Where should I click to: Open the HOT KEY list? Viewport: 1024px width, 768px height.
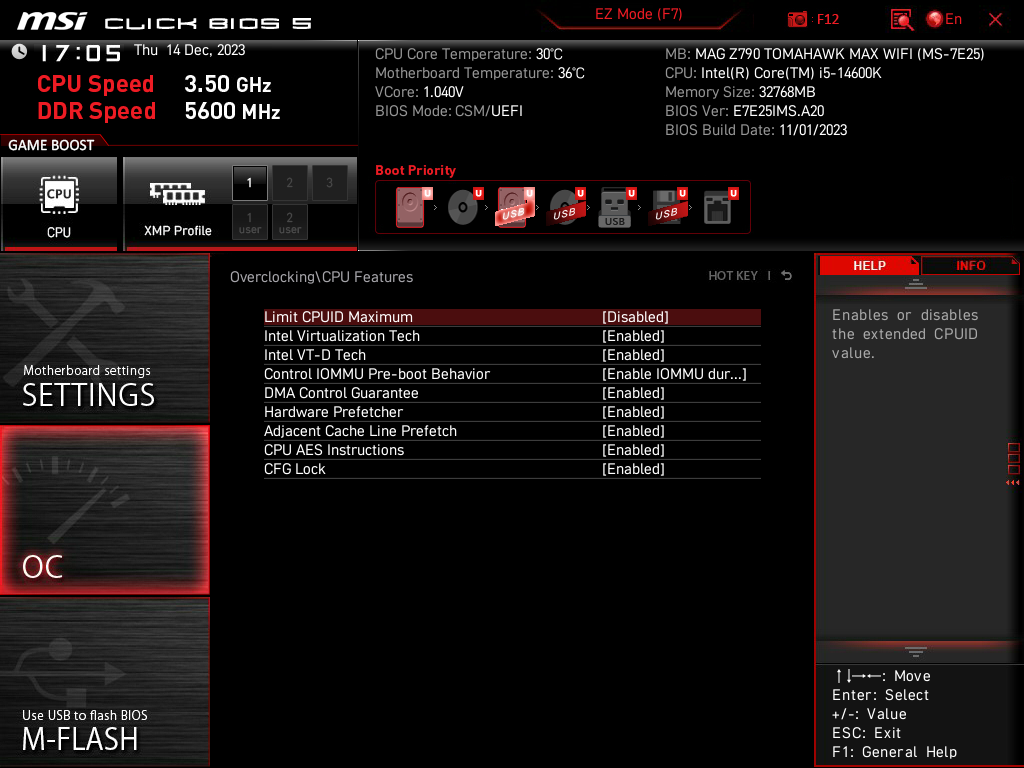[733, 276]
